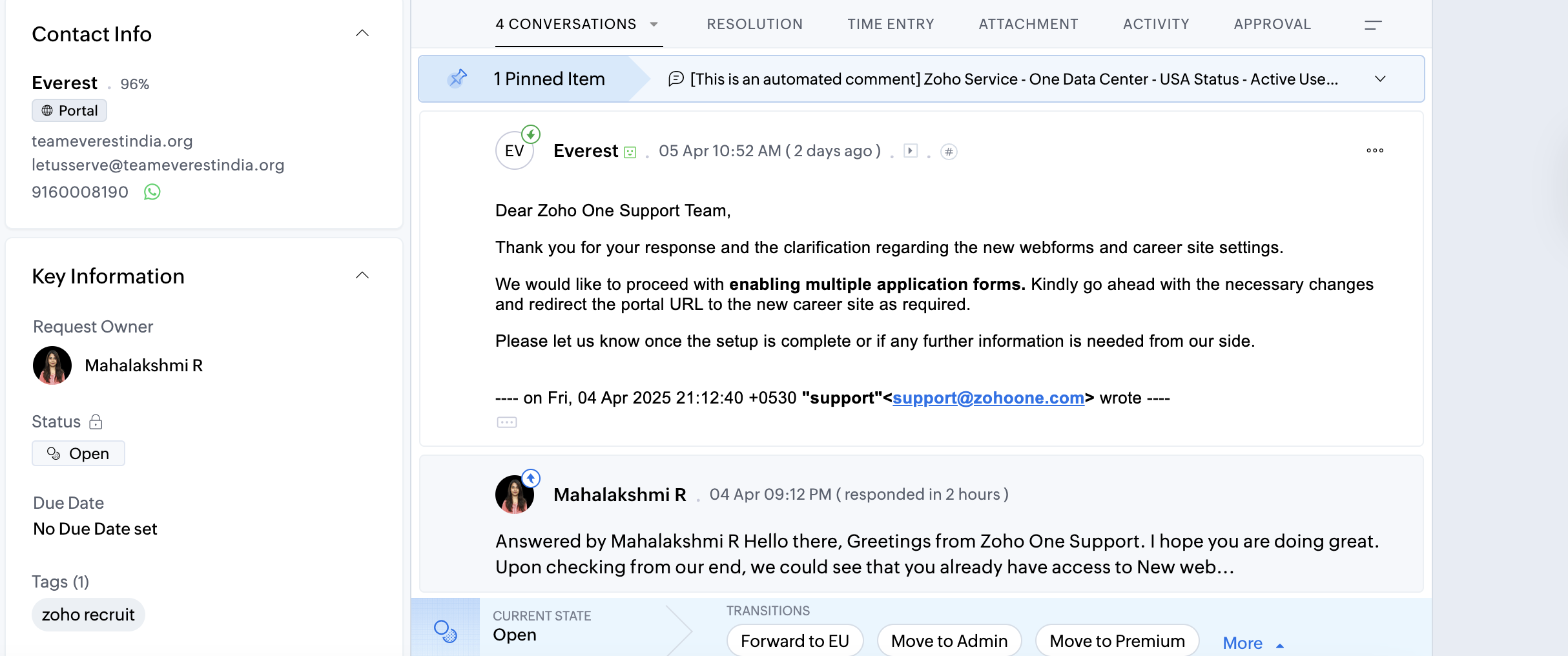Click the incoming arrow badge on EV avatar
This screenshot has width=1568, height=656.
coord(531,134)
